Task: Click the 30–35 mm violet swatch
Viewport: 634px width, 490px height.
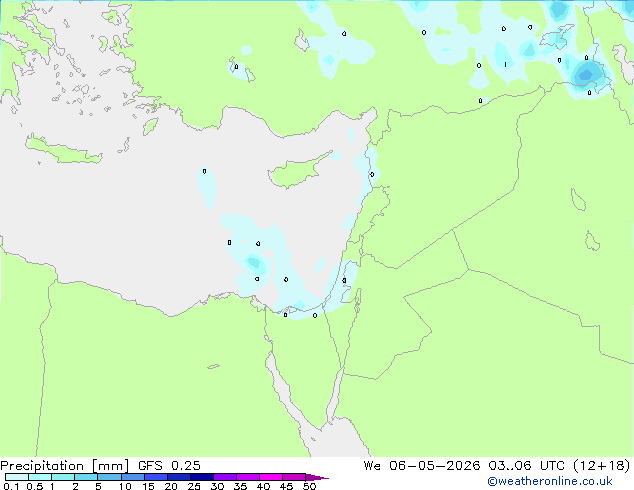Action: (224, 477)
